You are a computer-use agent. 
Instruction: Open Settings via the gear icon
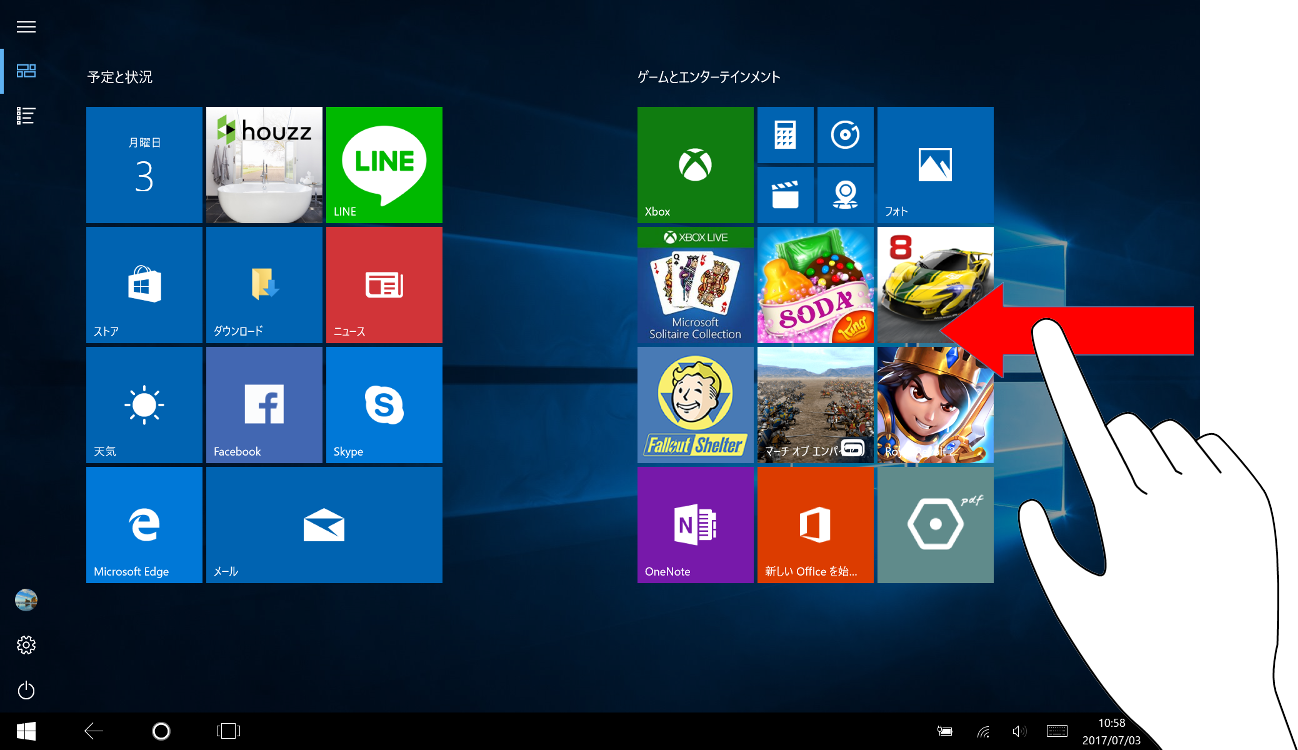(26, 645)
